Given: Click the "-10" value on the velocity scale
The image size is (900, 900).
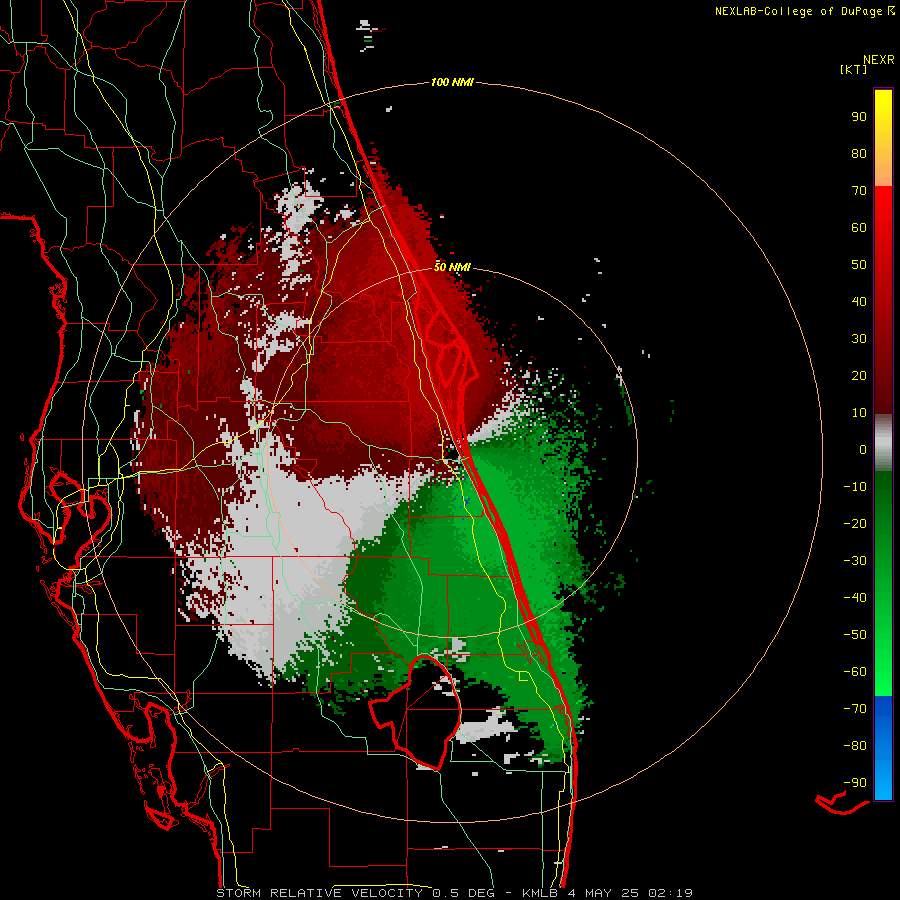Looking at the screenshot, I should pos(855,487).
